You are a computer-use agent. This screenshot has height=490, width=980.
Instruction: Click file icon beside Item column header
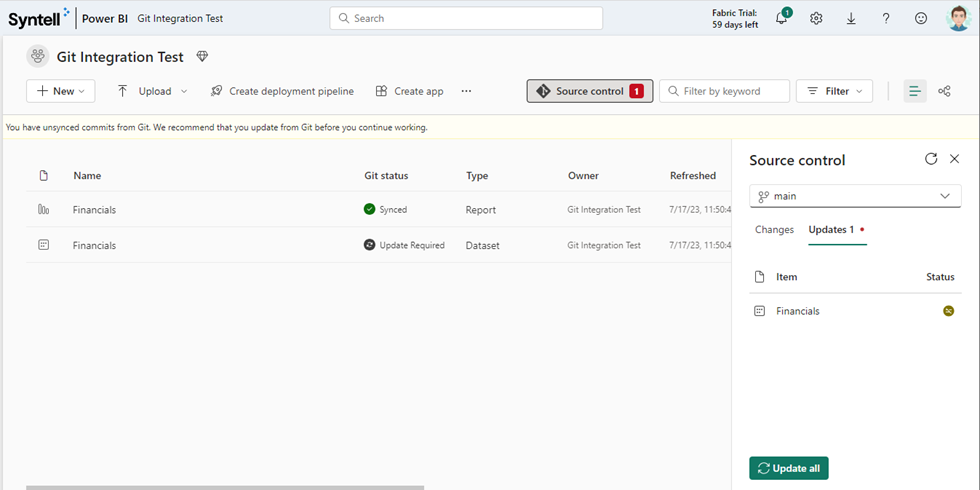point(759,277)
